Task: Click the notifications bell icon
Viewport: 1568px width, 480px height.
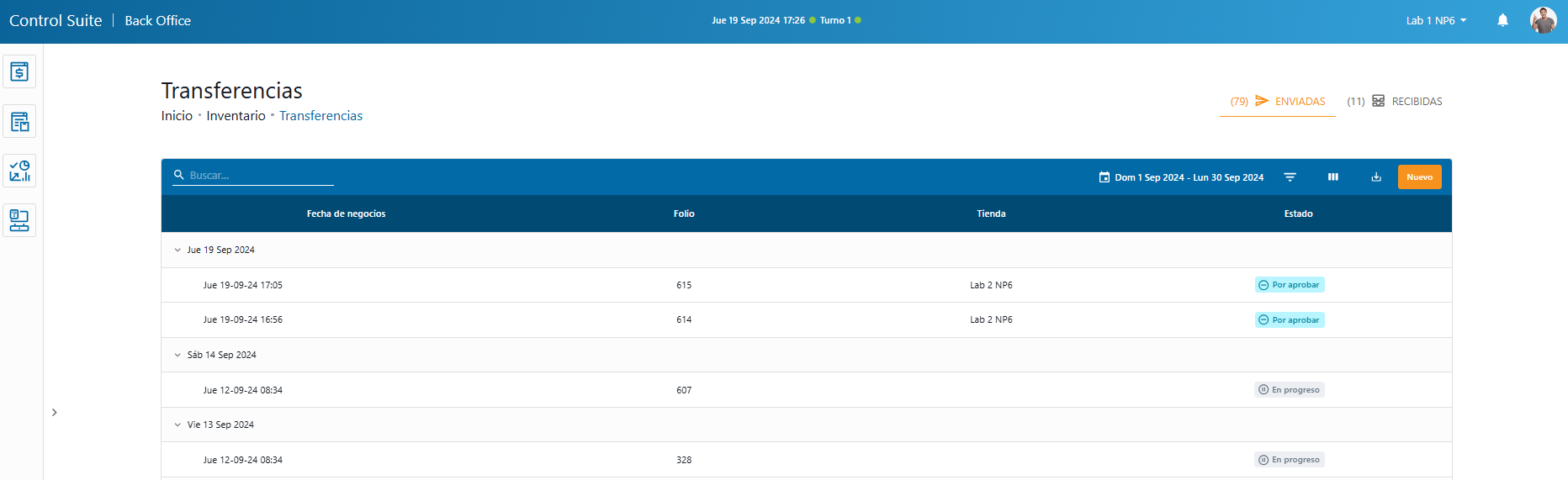Action: coord(1502,20)
